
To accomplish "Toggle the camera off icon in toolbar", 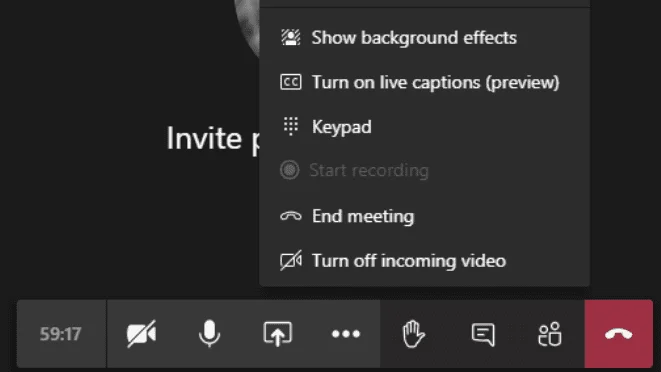I will tap(142, 334).
